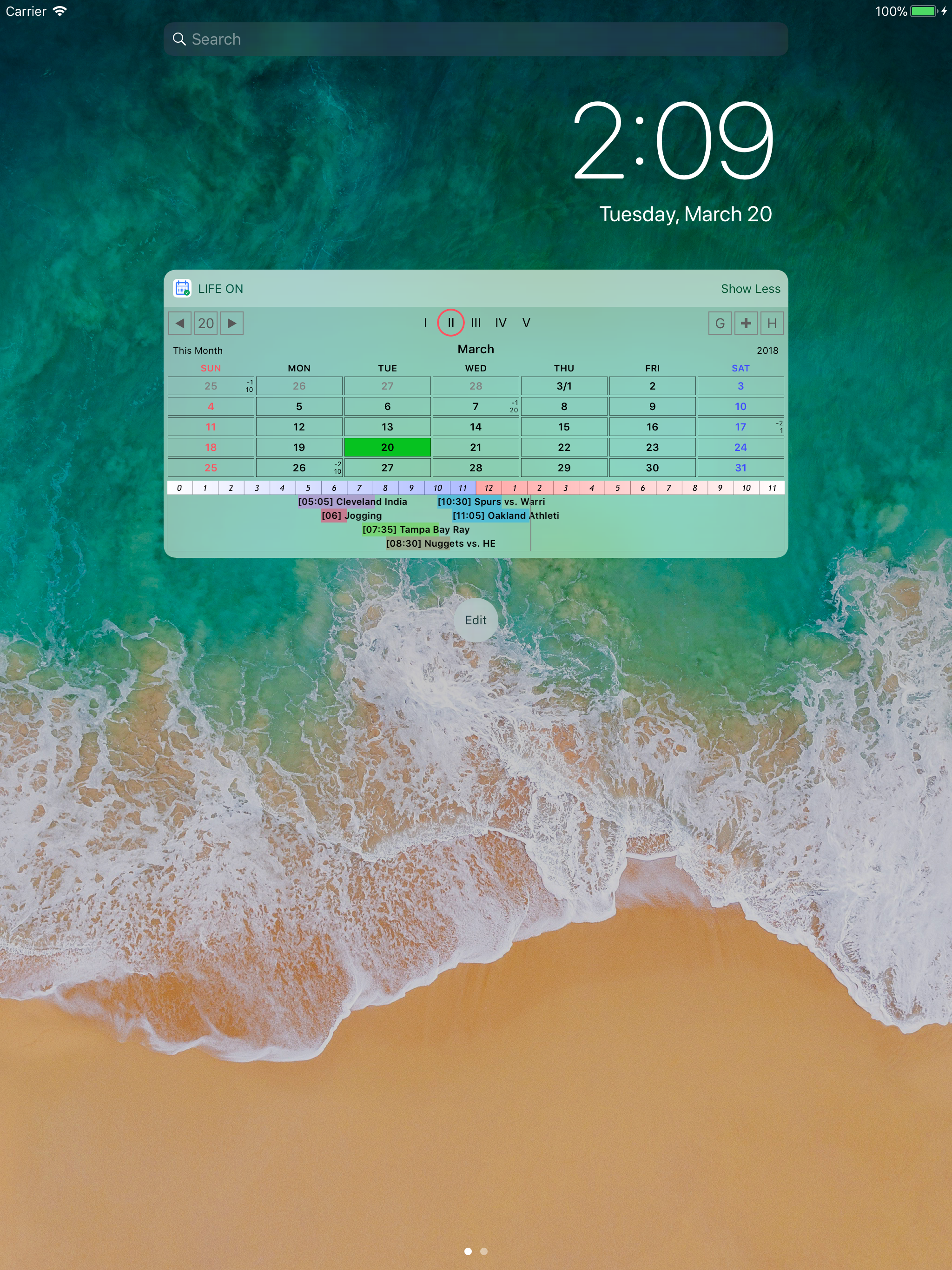
Task: Open the LIFE ON calendar app icon
Action: [183, 289]
